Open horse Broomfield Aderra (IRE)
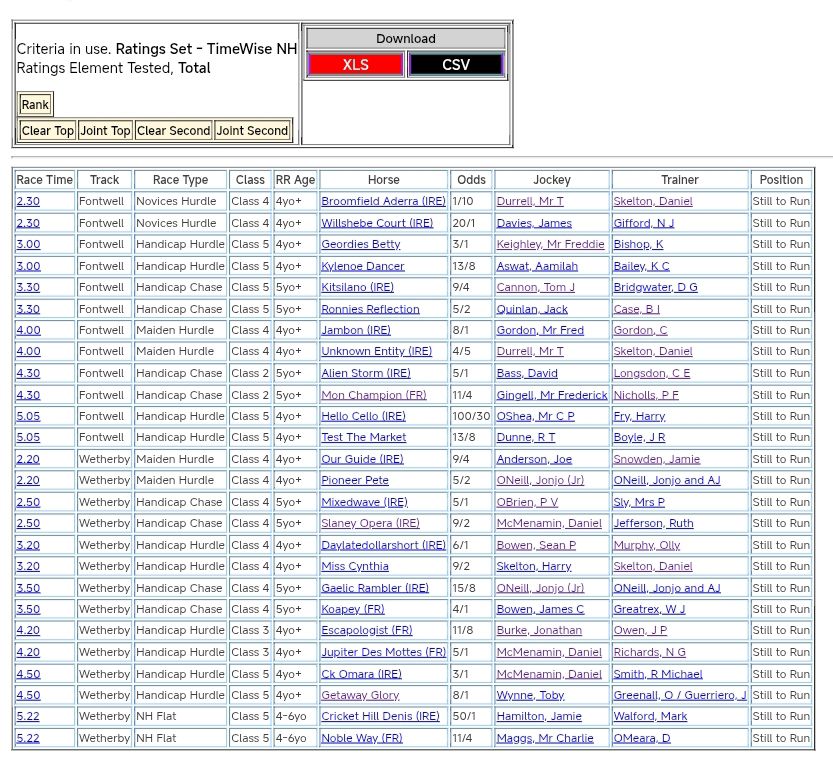This screenshot has width=833, height=765. pyautogui.click(x=383, y=202)
